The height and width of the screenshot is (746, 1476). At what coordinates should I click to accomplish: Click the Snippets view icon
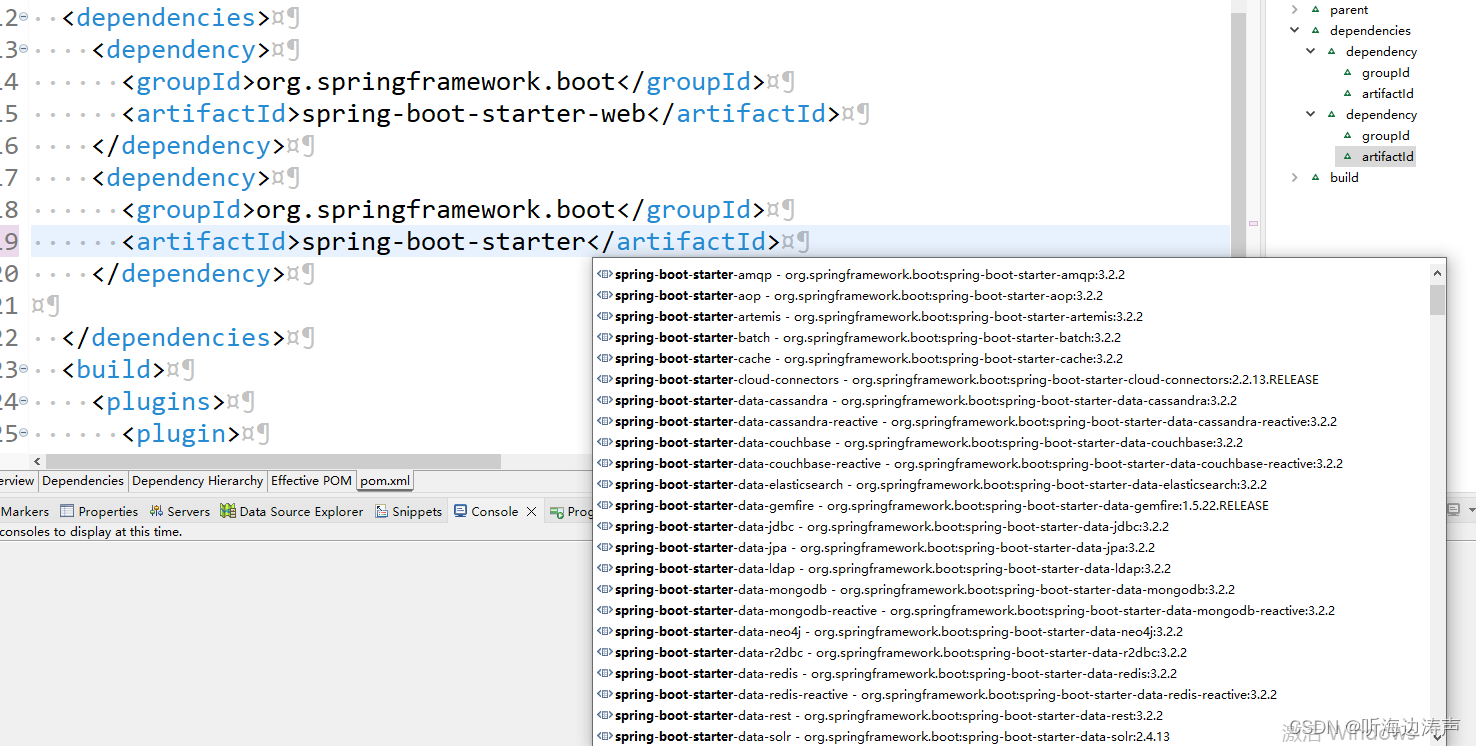point(381,511)
